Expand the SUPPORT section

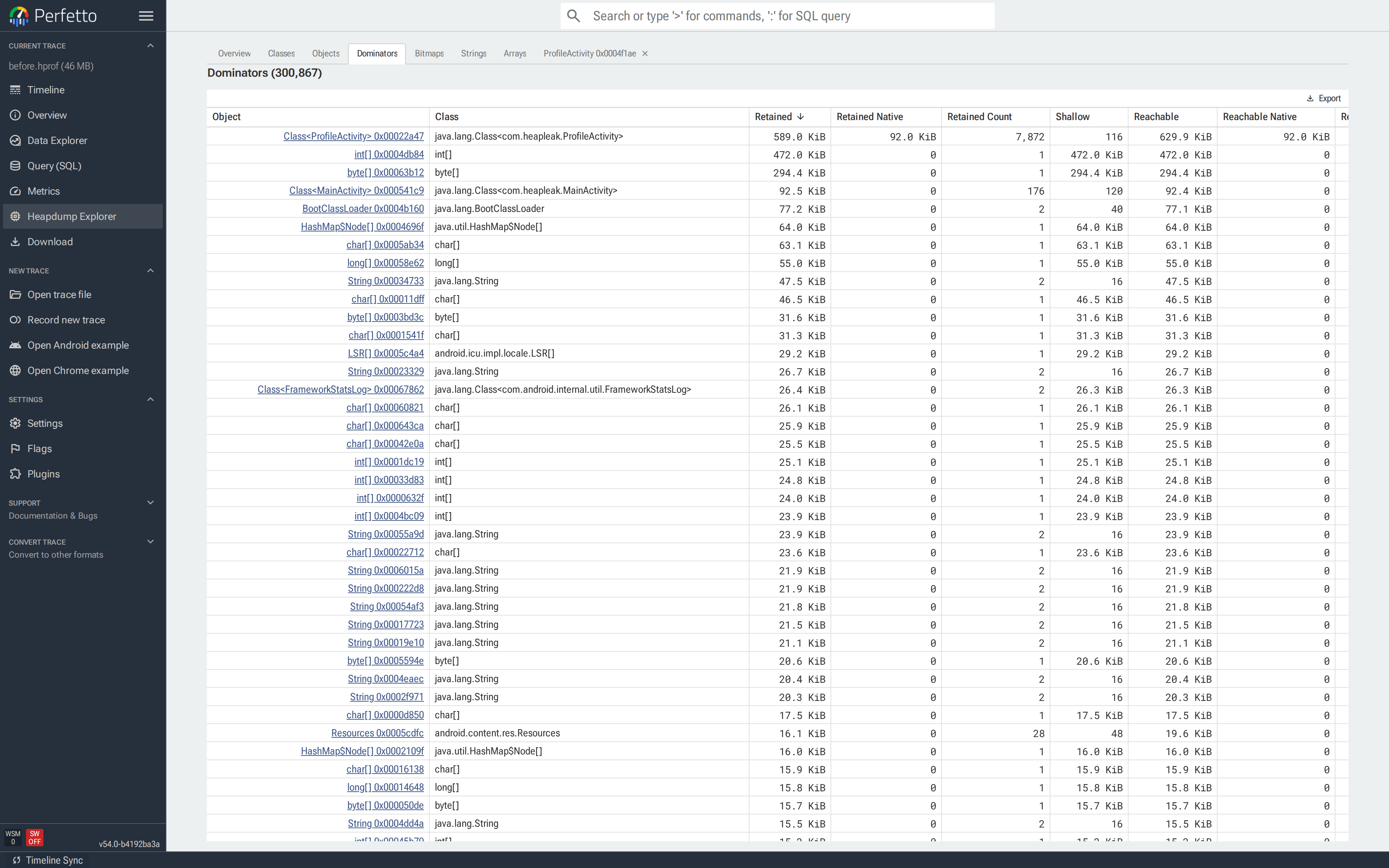(150, 502)
